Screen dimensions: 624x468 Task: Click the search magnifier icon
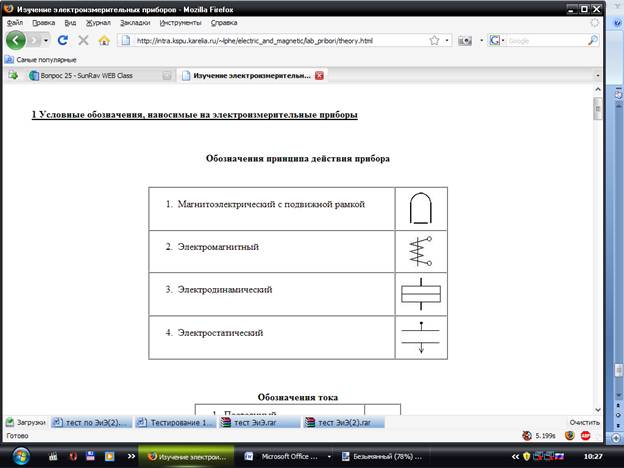click(x=593, y=40)
